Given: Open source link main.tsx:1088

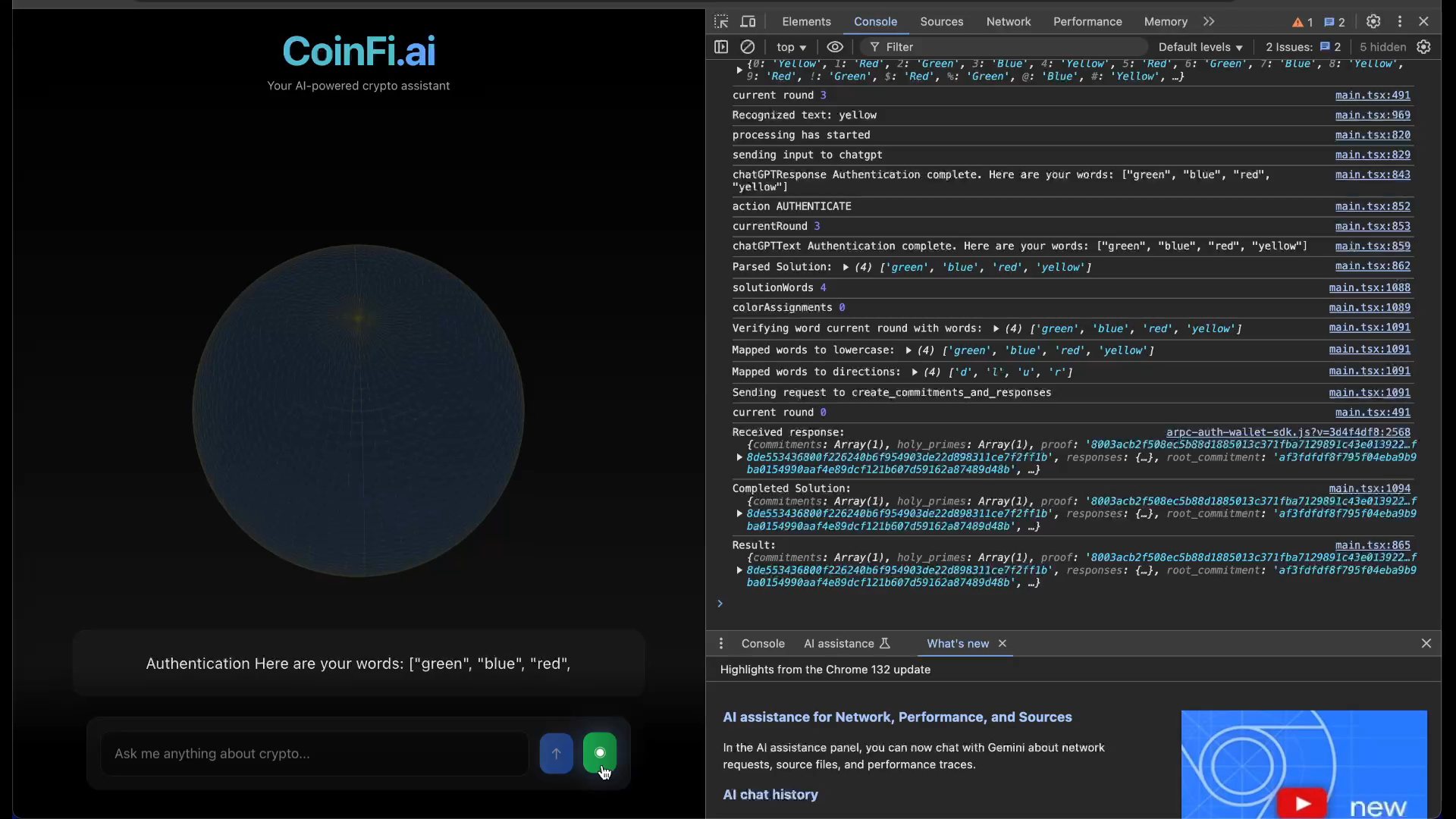Looking at the screenshot, I should tap(1370, 287).
